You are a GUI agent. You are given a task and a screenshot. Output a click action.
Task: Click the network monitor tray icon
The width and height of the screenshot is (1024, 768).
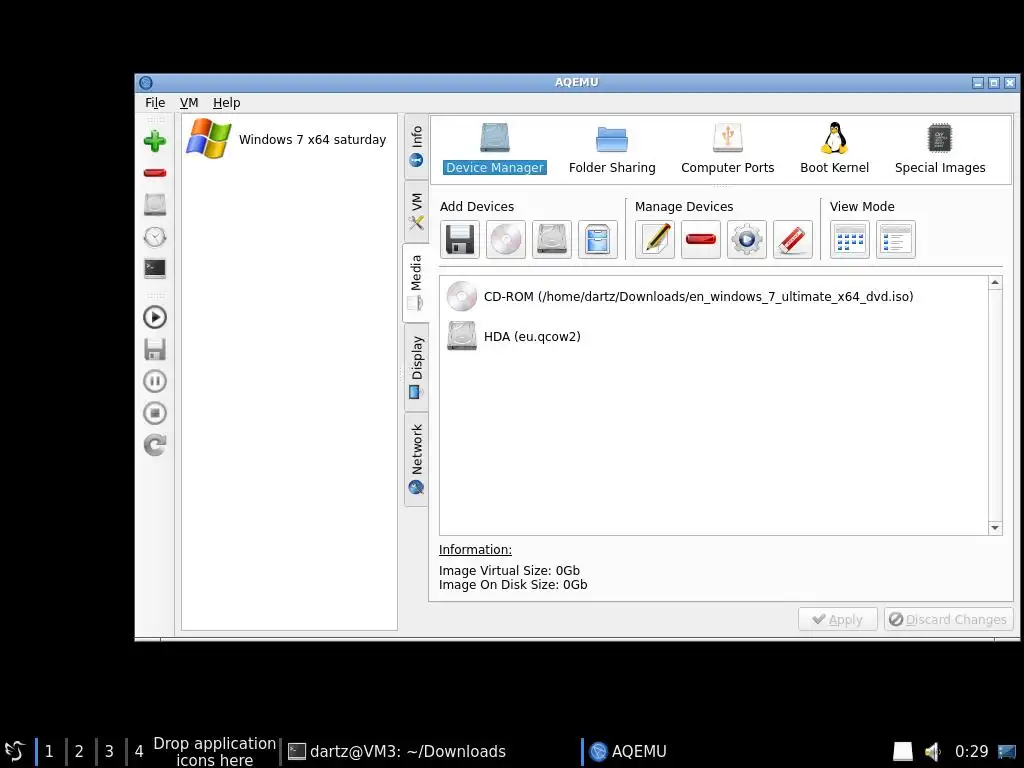click(1007, 752)
